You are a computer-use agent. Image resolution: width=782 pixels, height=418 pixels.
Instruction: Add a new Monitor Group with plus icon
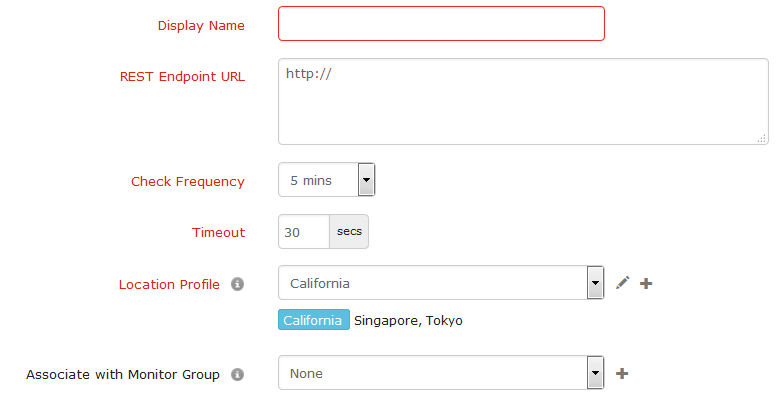click(x=622, y=373)
